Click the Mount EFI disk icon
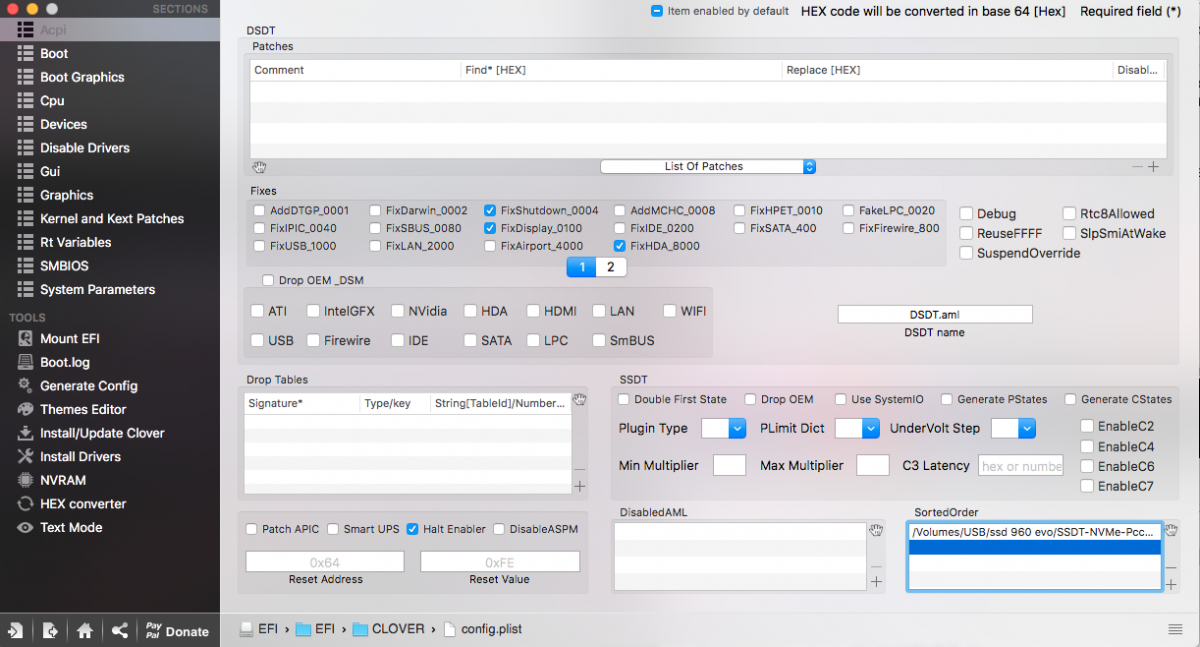The width and height of the screenshot is (1200, 647). coord(25,339)
